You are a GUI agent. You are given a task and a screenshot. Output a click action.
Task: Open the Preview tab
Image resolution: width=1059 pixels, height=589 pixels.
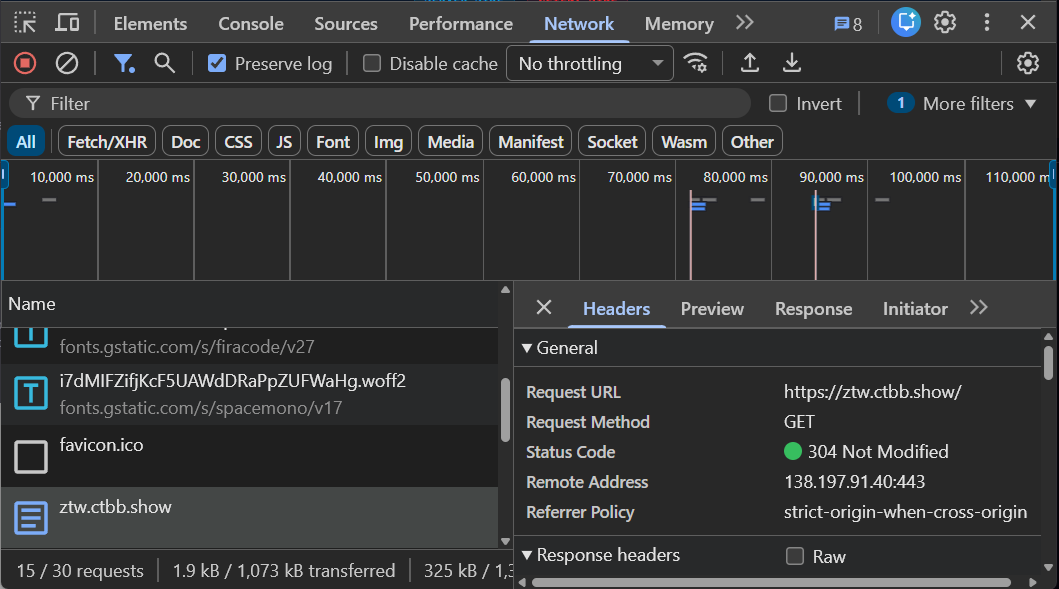point(711,308)
